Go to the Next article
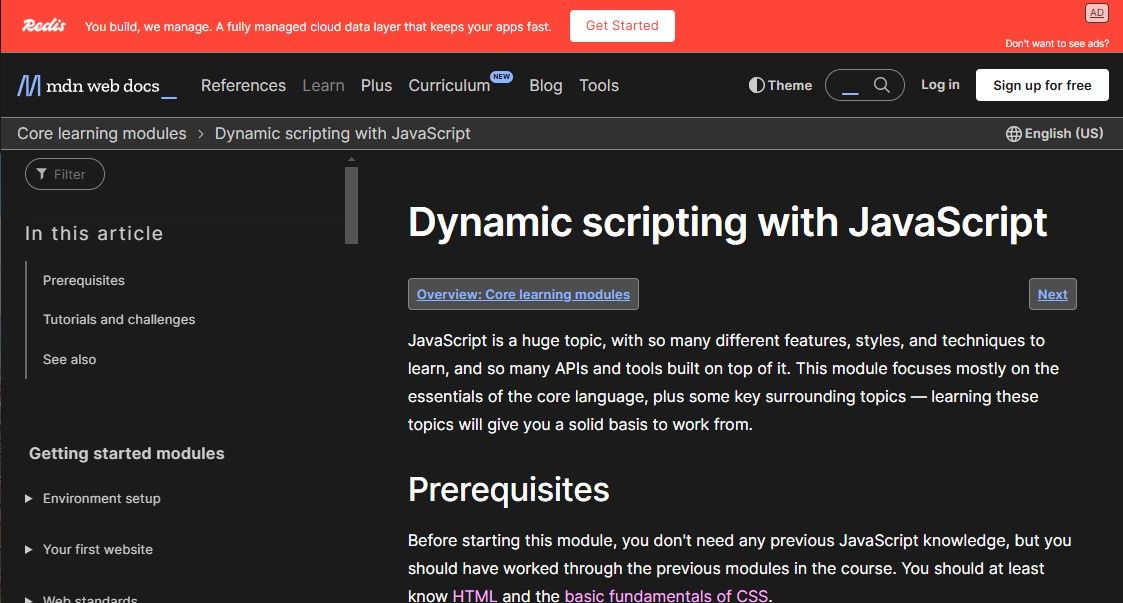Image resolution: width=1123 pixels, height=603 pixels. pyautogui.click(x=1052, y=294)
